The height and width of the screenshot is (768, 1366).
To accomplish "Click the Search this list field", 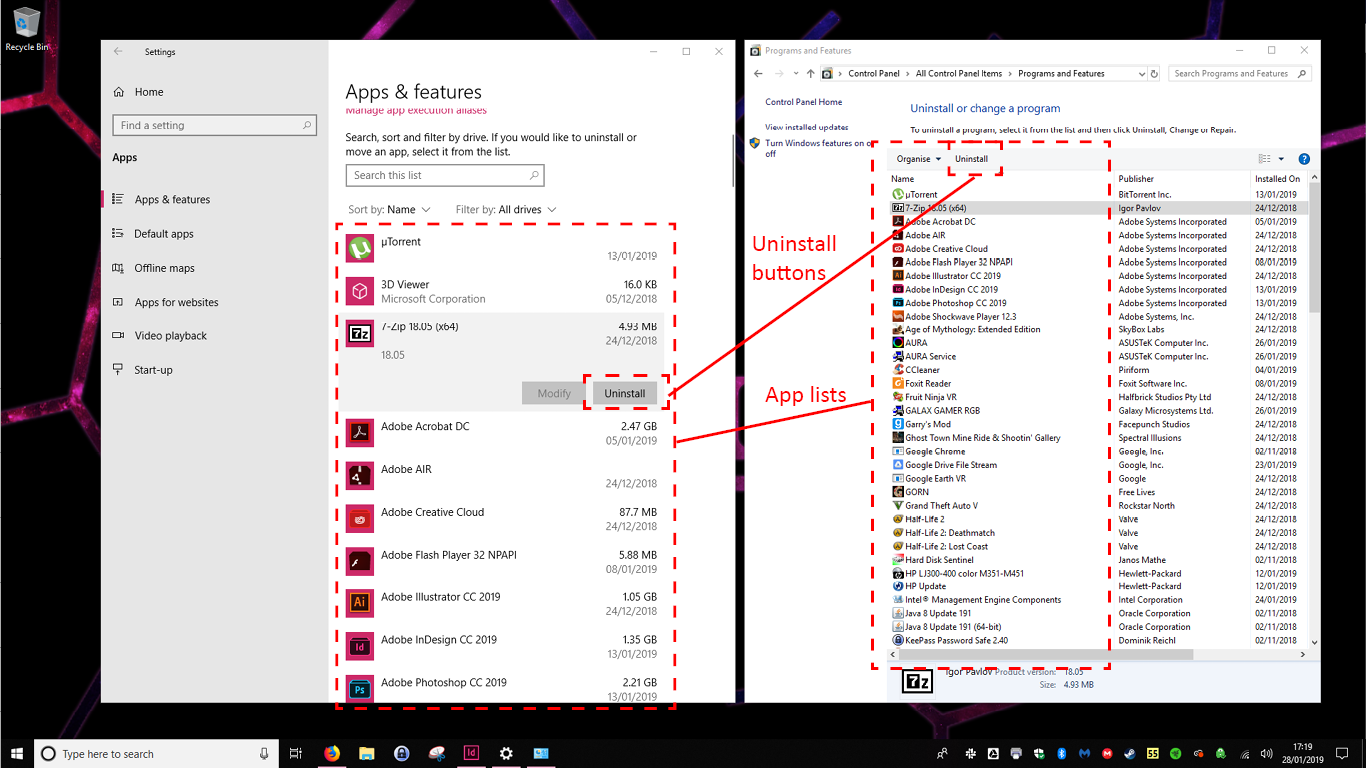I will [445, 175].
